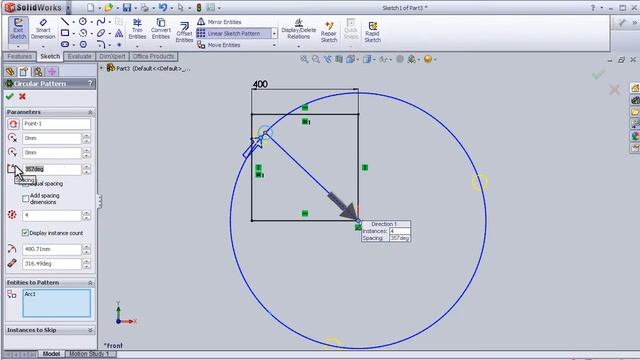Cancel the Circular Pattern with red X

tap(22, 96)
